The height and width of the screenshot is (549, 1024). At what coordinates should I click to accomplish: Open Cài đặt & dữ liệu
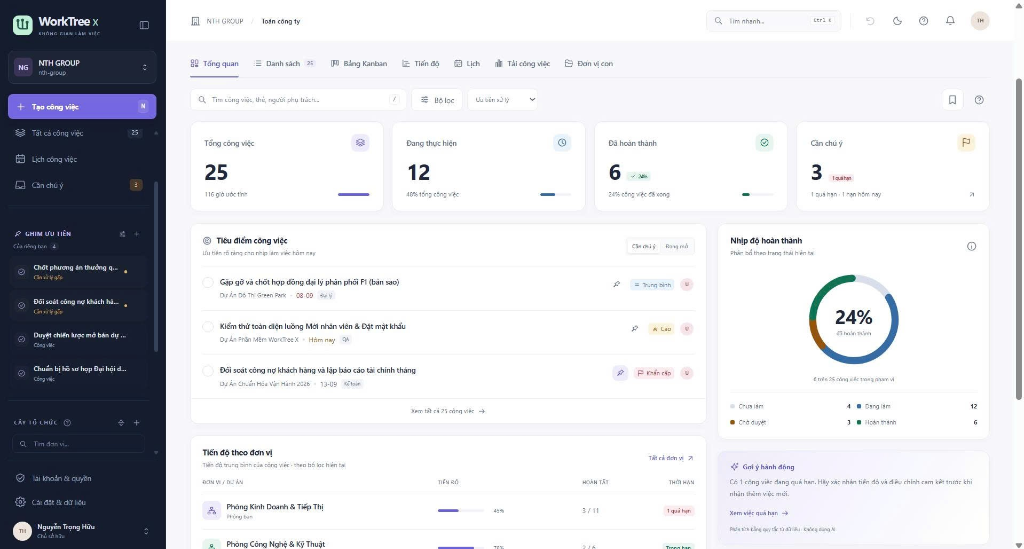(x=78, y=503)
